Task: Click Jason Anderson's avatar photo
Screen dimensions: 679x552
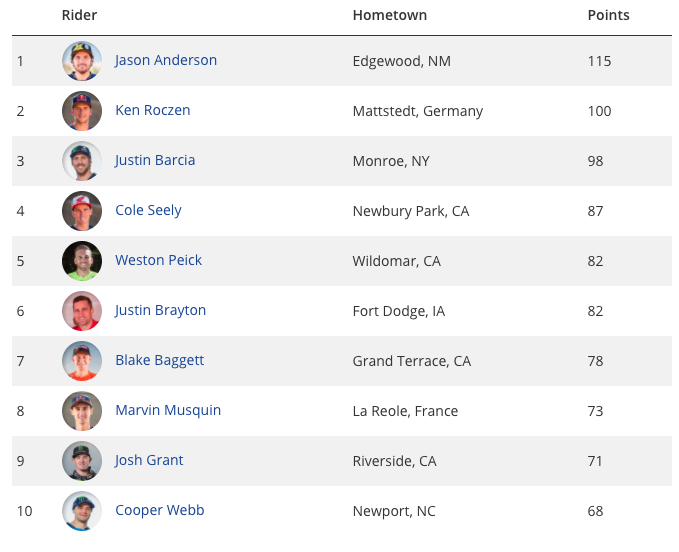Action: 82,61
